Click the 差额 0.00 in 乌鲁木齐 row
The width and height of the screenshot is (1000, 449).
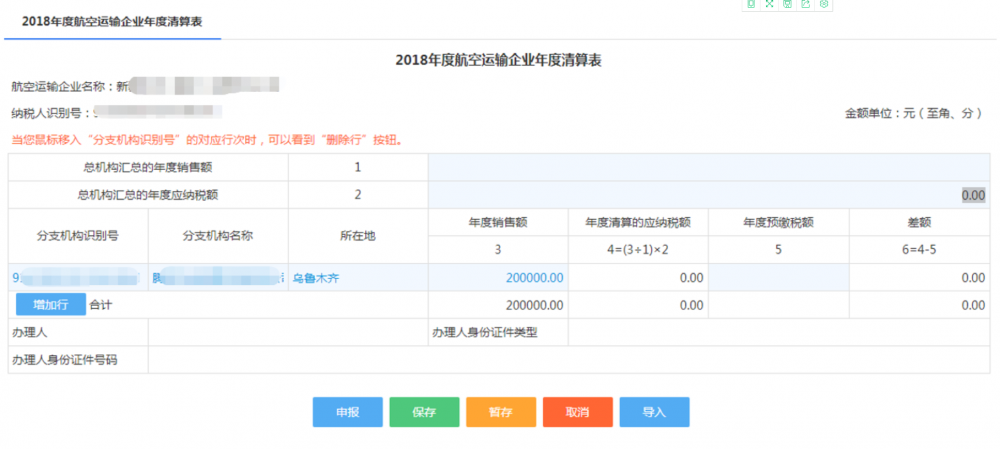coord(973,278)
